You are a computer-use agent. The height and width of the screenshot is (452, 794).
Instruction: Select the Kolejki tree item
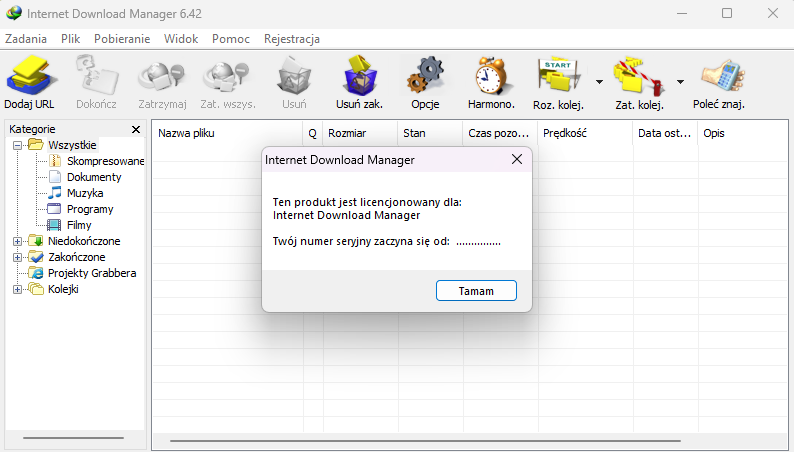point(63,290)
